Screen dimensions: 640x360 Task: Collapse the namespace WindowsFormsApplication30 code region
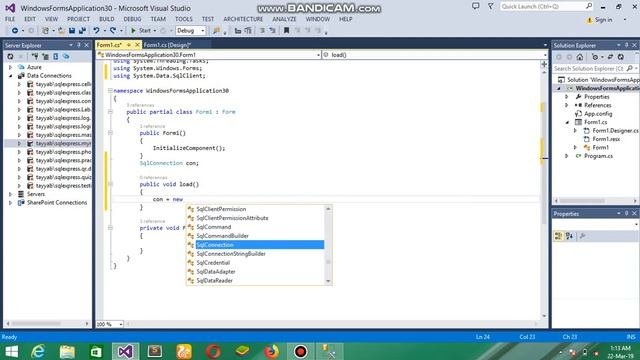[x=110, y=91]
